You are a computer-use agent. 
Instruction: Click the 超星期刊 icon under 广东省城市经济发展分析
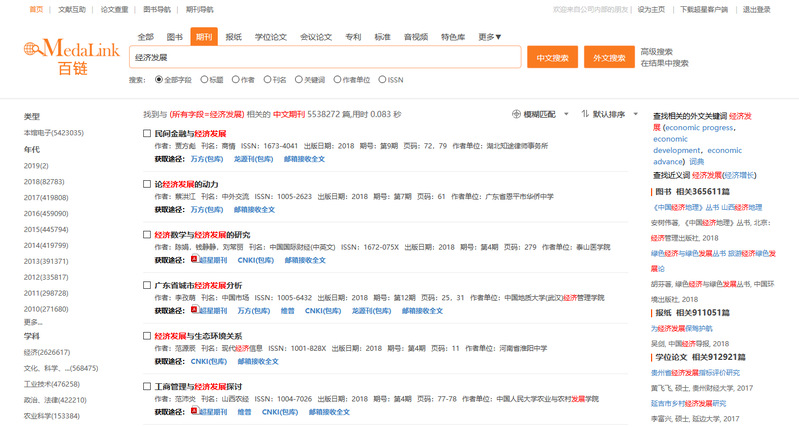tap(194, 310)
